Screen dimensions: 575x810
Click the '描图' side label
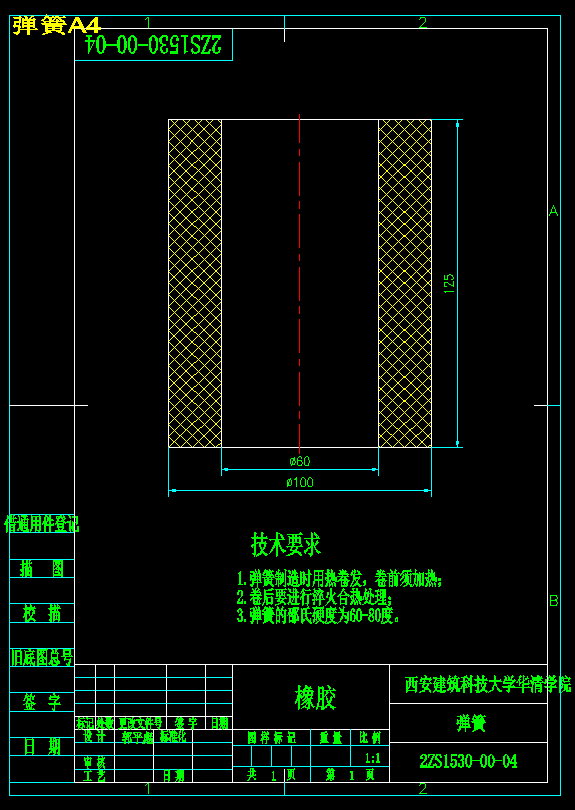click(42, 569)
